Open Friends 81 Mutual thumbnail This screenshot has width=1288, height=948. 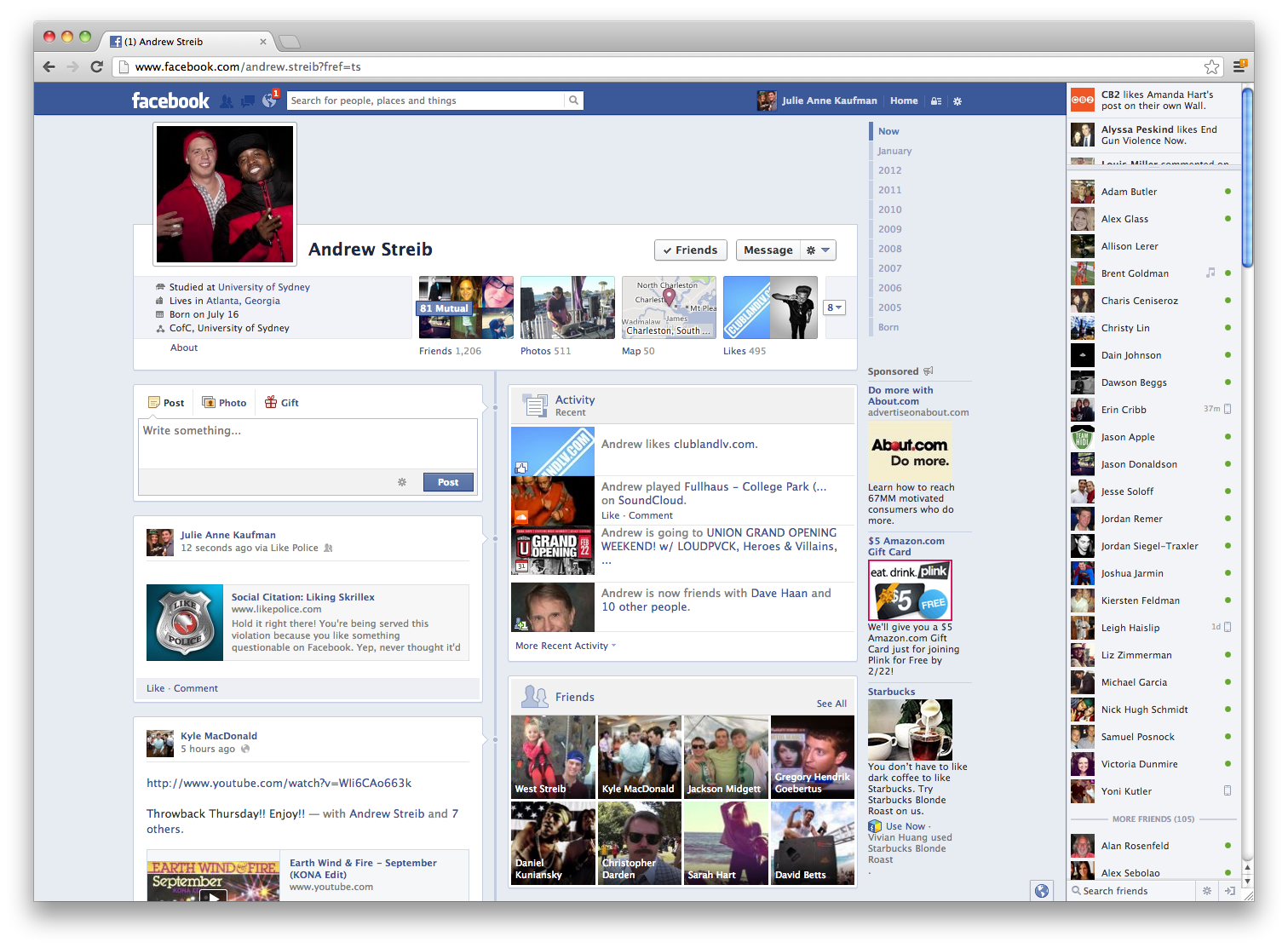466,307
